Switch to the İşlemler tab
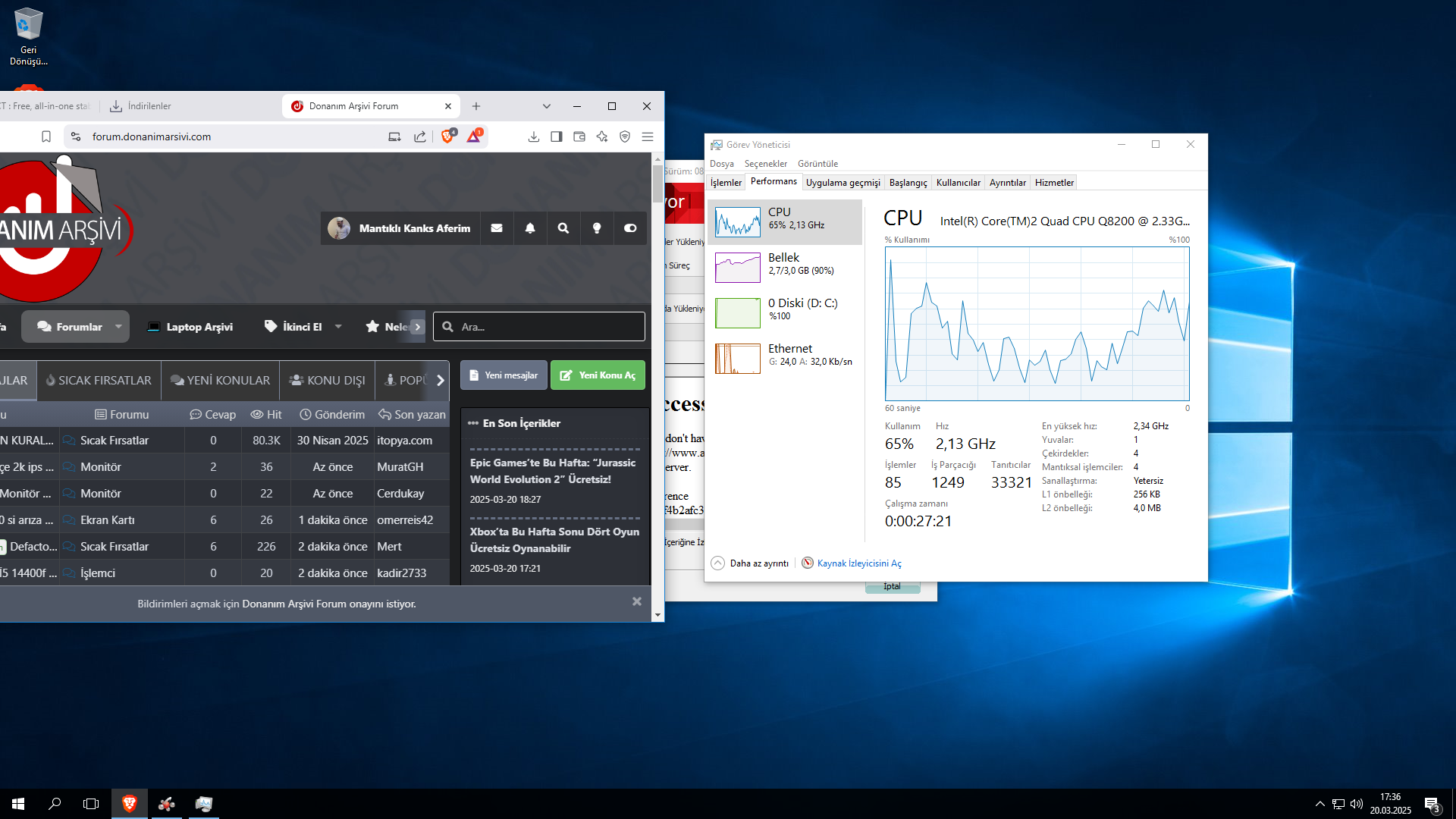This screenshot has width=1456, height=819. pyautogui.click(x=726, y=183)
